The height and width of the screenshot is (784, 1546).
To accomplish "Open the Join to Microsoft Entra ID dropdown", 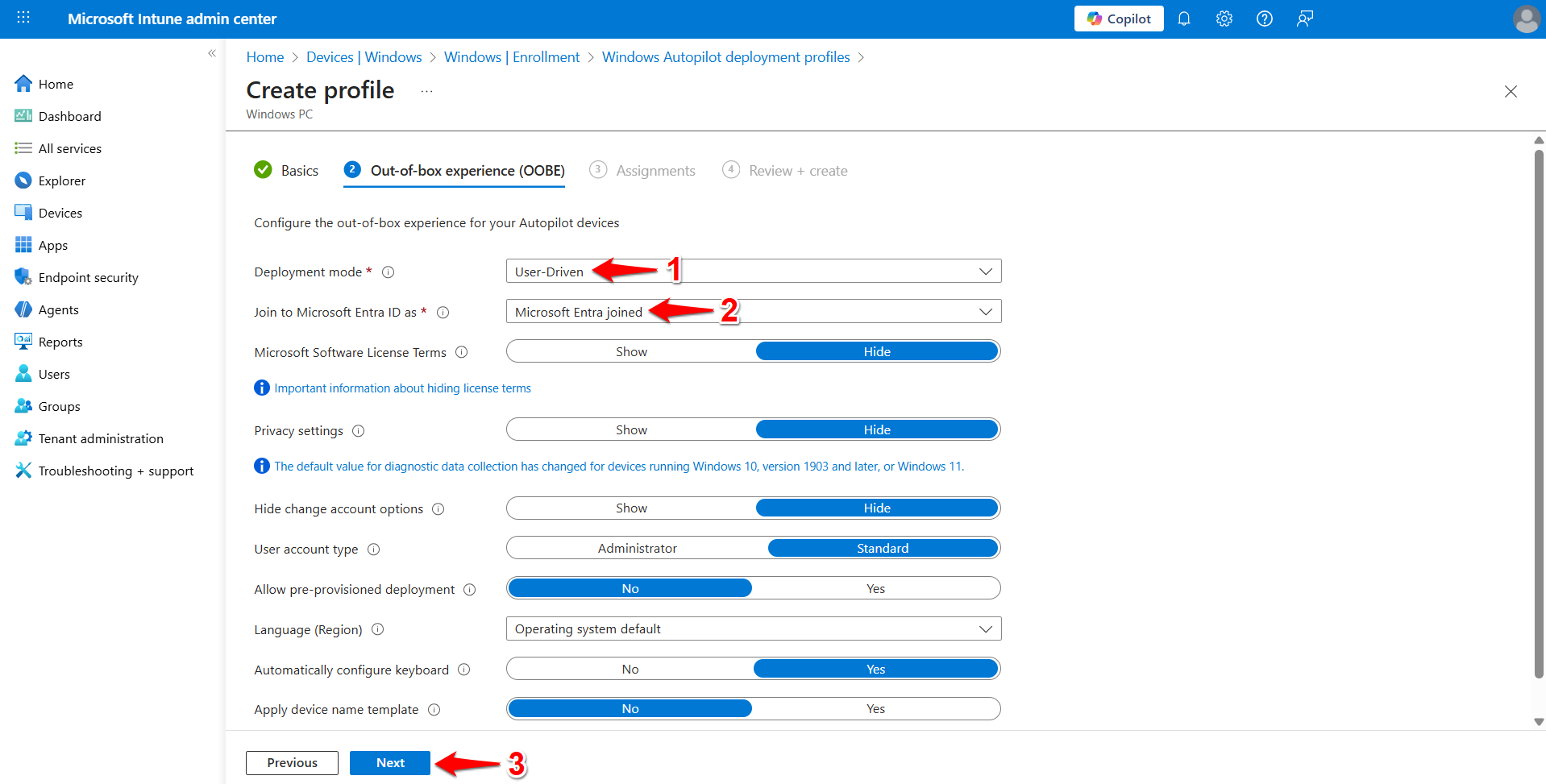I will point(754,311).
